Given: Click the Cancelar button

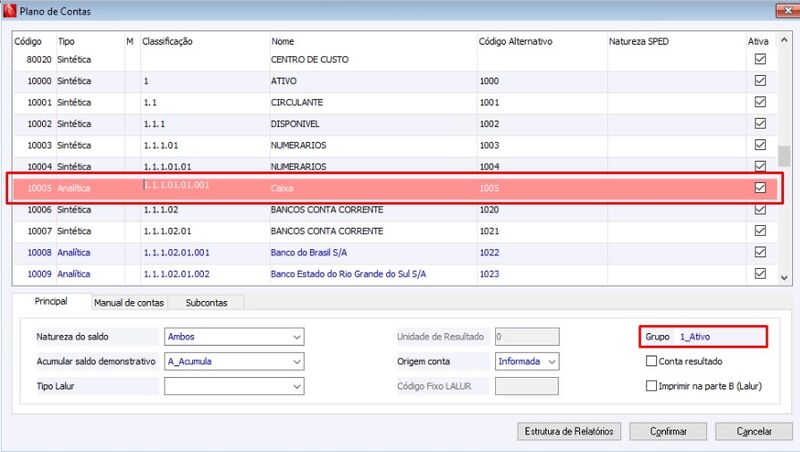Looking at the screenshot, I should coord(754,432).
